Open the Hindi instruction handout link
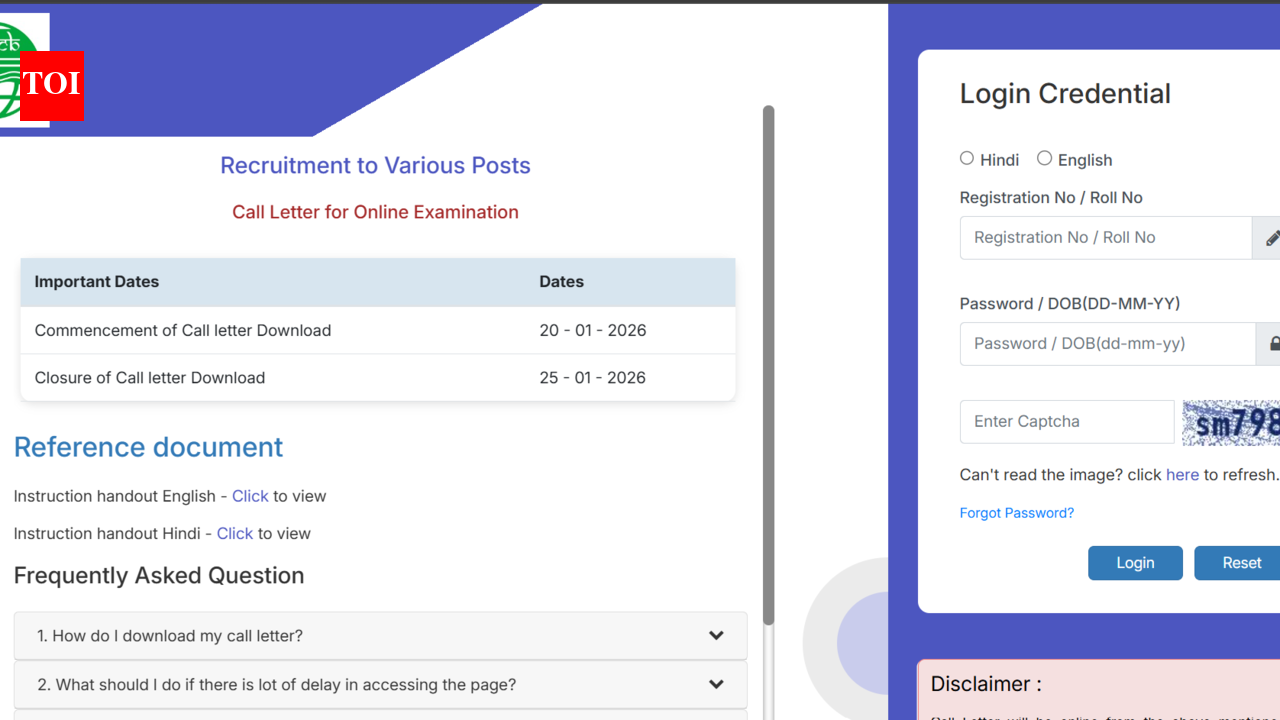Screen dimensions: 1280x720 coord(235,534)
